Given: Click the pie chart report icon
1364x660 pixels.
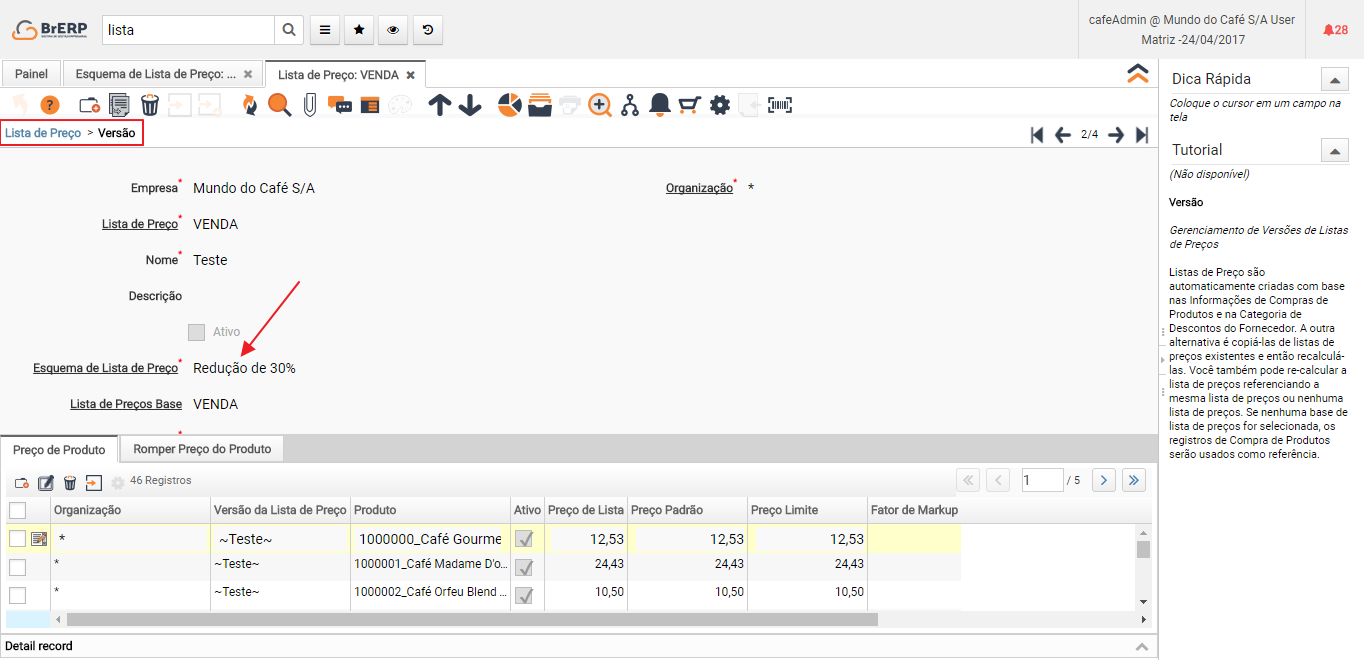Looking at the screenshot, I should pyautogui.click(x=510, y=105).
